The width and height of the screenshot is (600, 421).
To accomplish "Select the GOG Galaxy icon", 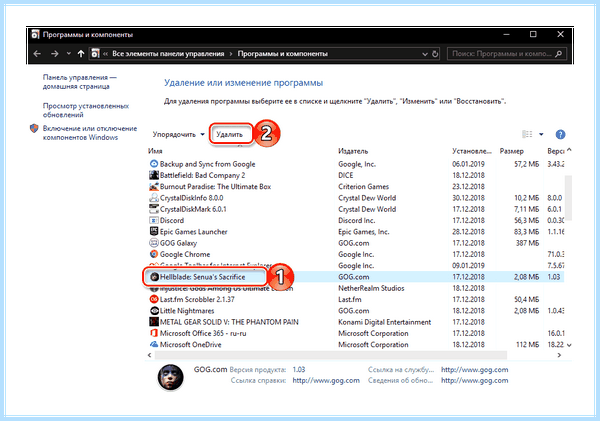I will pyautogui.click(x=154, y=243).
